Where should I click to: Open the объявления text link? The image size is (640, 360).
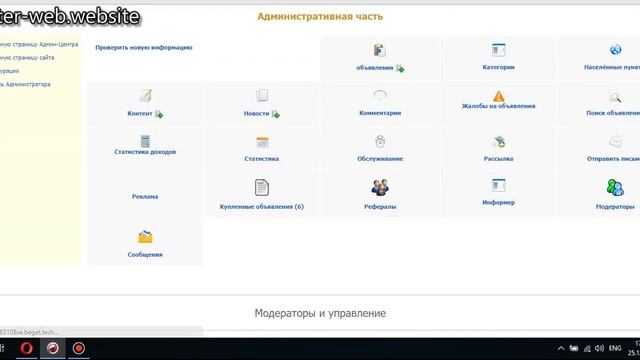point(375,68)
